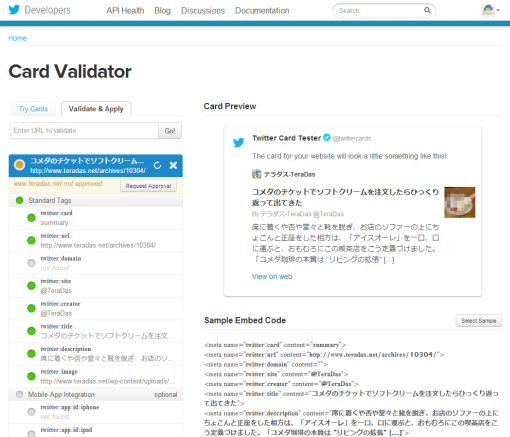The image size is (510, 437).
Task: Click the twitter:site '@TeraDas' value
Action: point(56,290)
